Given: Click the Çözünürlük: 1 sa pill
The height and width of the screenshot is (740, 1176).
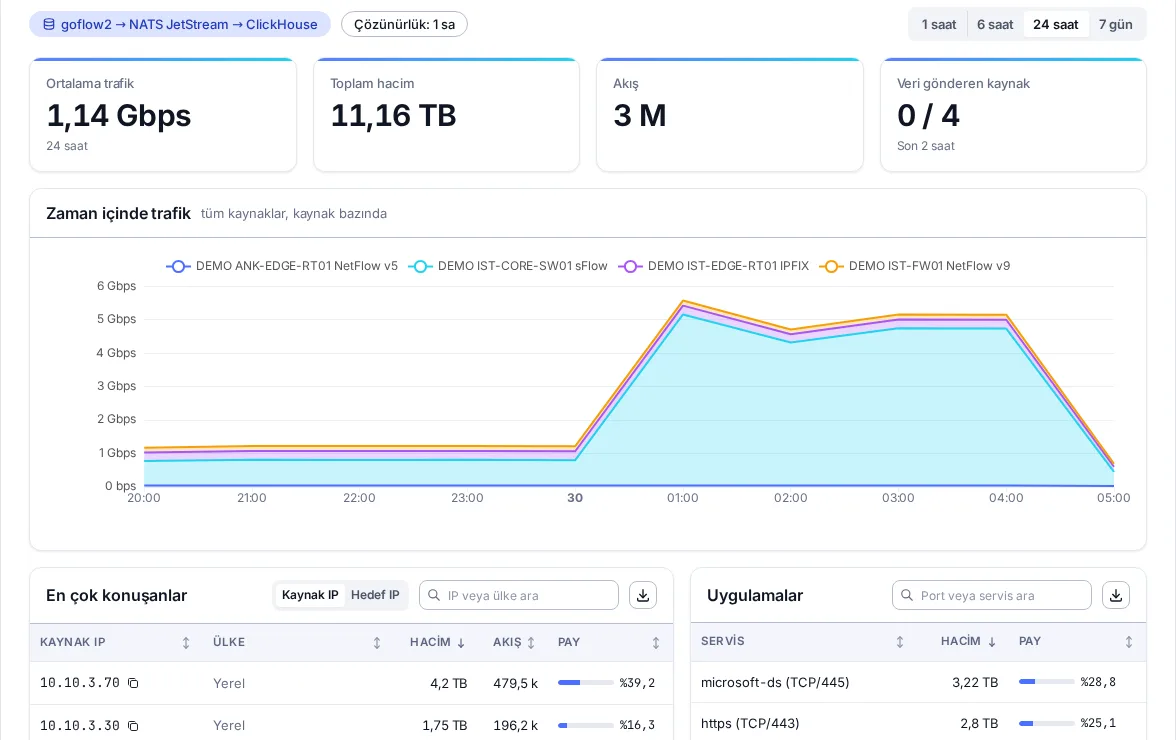Looking at the screenshot, I should (x=404, y=24).
